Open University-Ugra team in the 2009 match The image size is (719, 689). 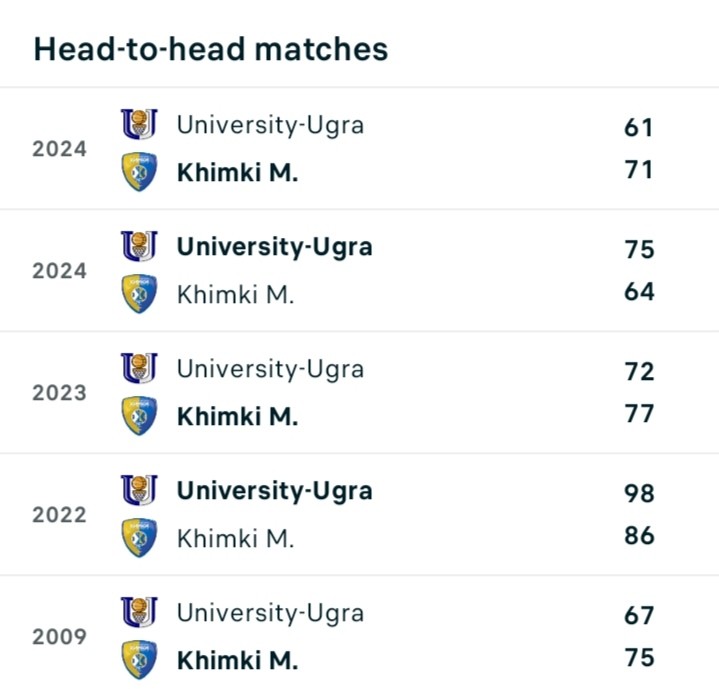tap(270, 613)
